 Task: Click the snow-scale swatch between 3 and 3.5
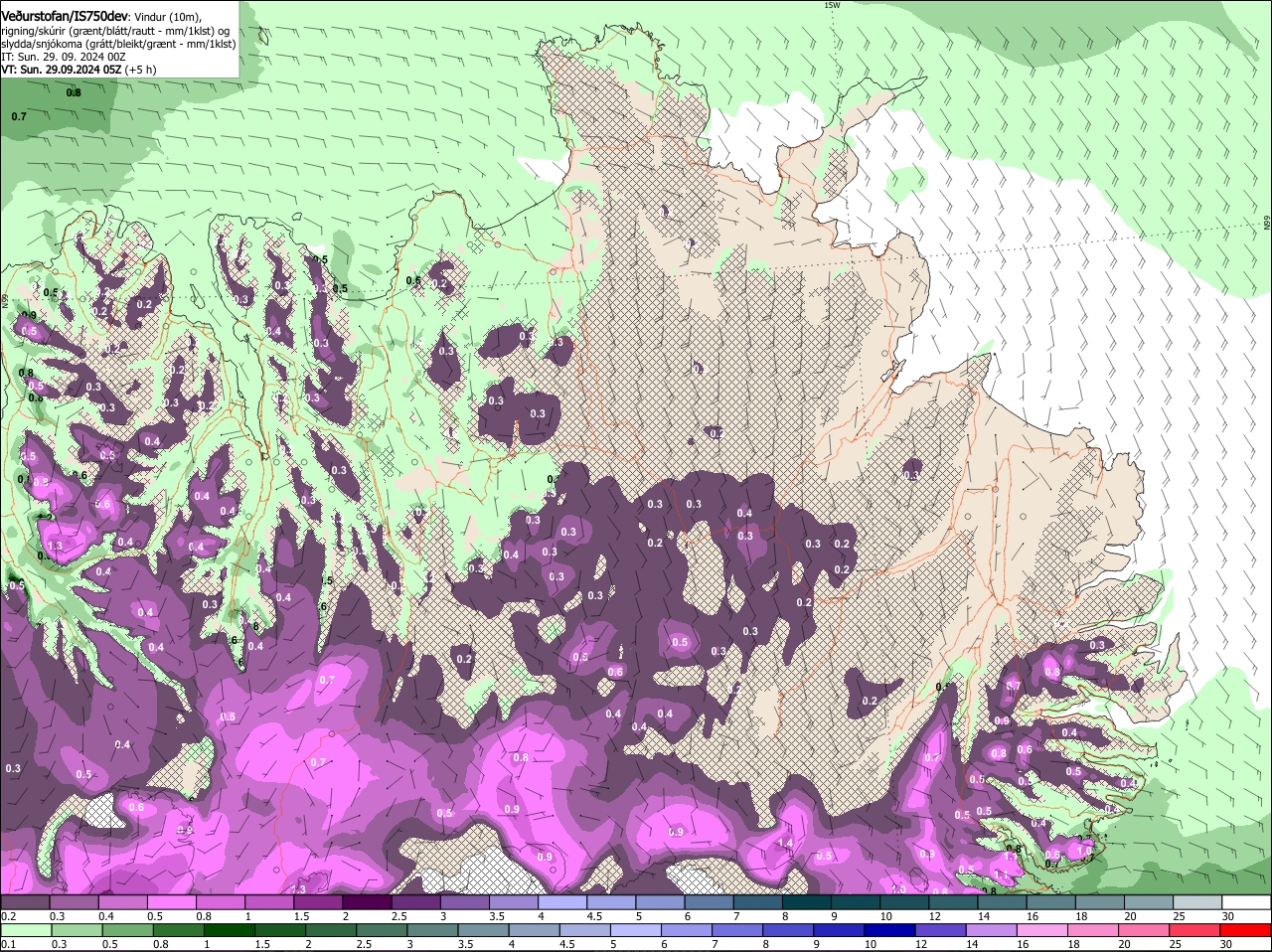[464, 902]
